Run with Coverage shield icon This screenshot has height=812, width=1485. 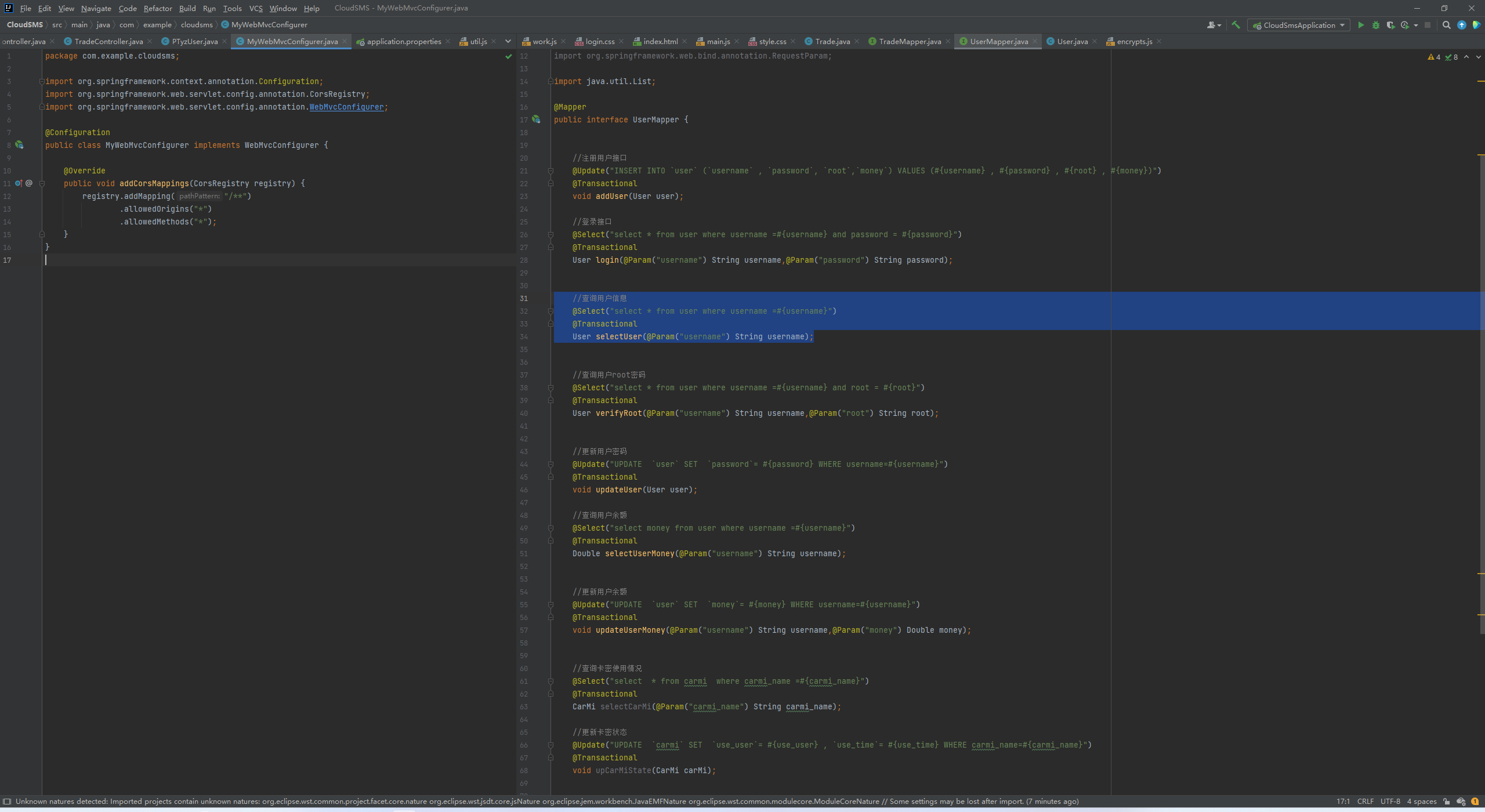1390,25
